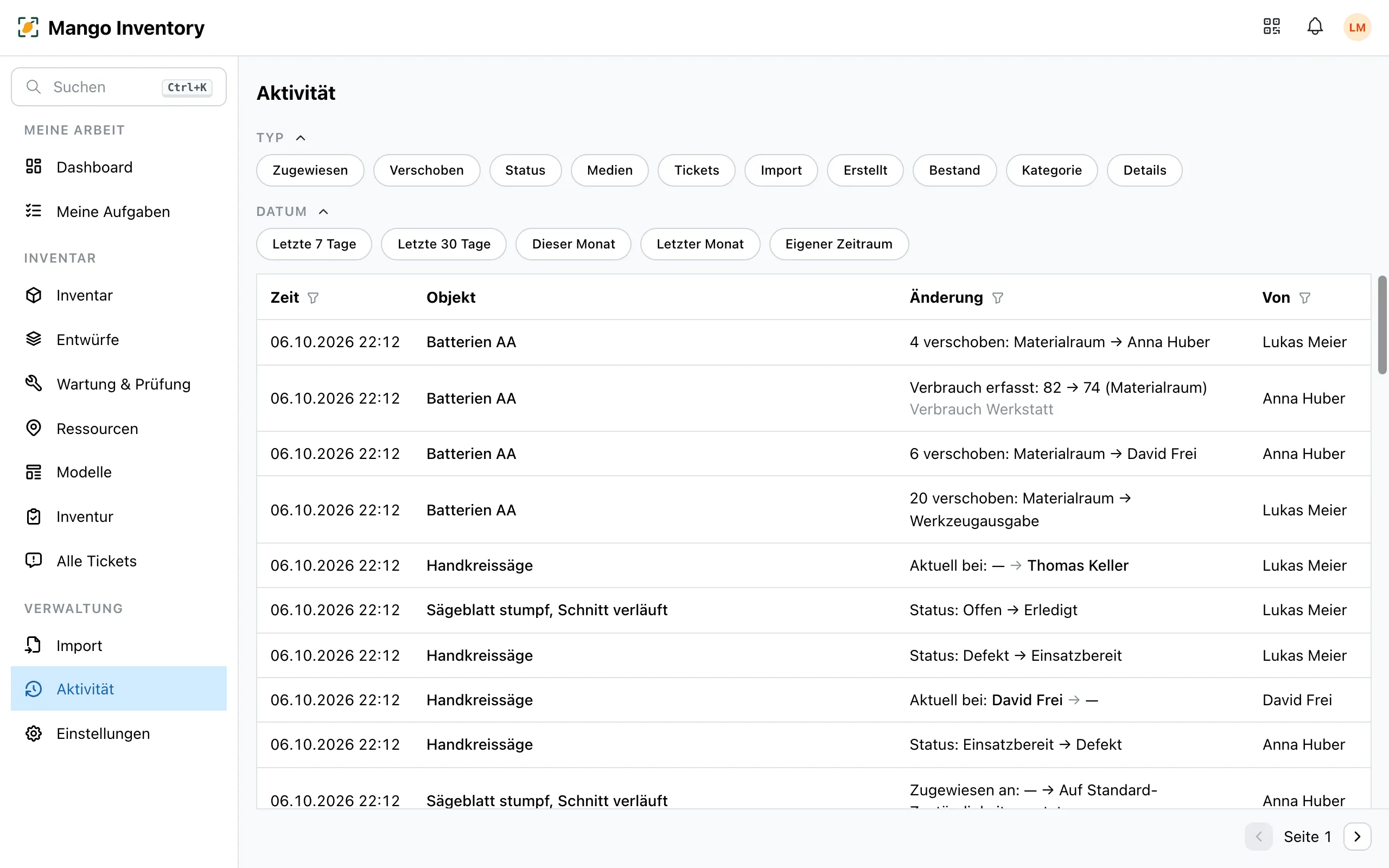Select Letzter Monat date range
Image resolution: width=1389 pixels, height=868 pixels.
700,244
